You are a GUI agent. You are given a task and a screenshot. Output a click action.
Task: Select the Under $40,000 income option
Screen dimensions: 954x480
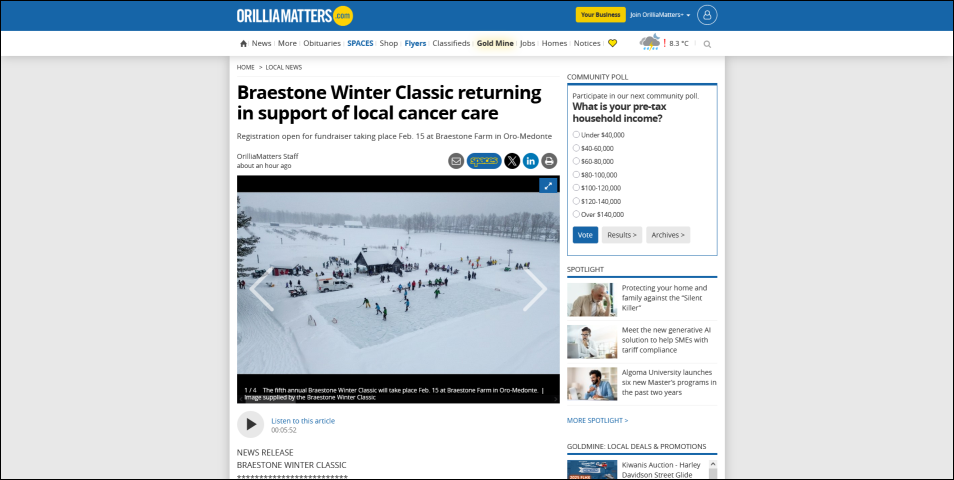click(576, 134)
